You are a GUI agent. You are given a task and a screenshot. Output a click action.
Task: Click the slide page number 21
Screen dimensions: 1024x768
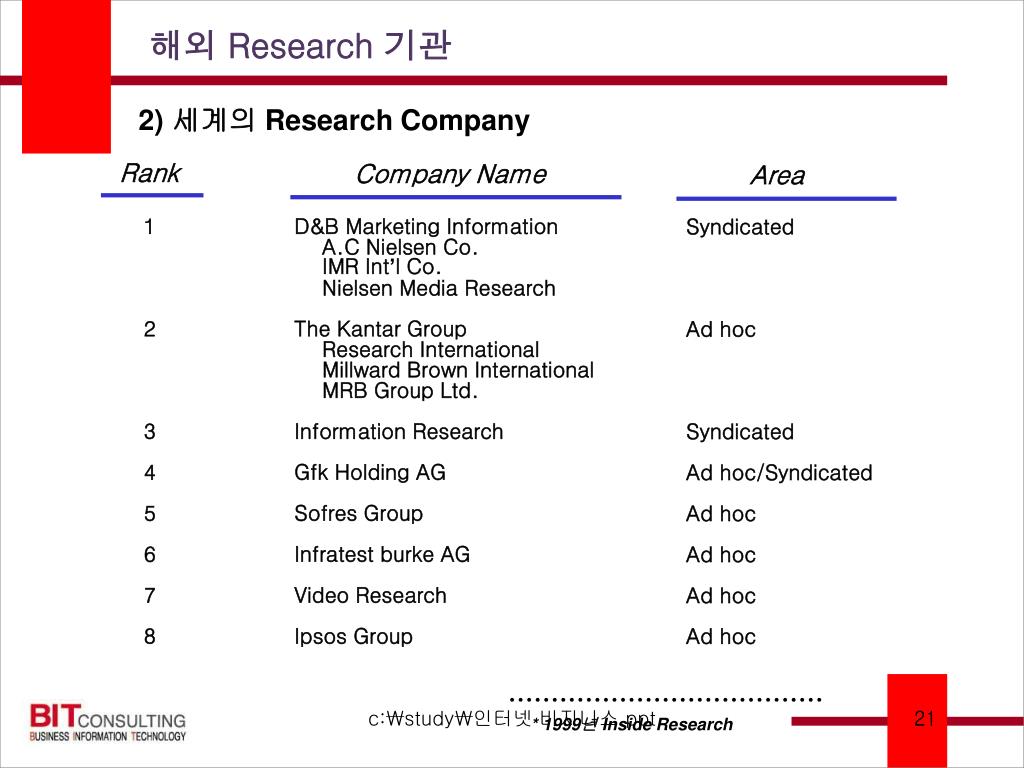(924, 719)
